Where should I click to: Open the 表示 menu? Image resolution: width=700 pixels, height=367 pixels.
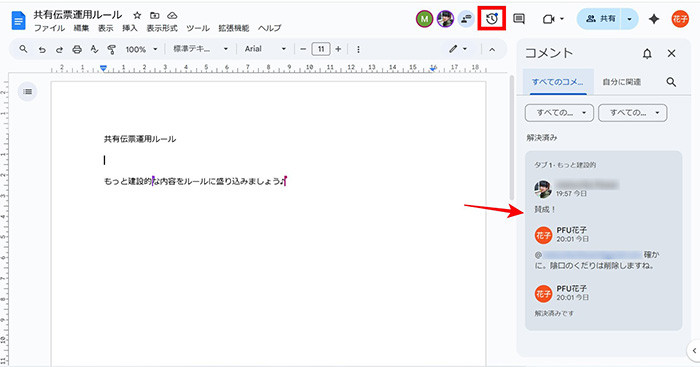click(105, 28)
